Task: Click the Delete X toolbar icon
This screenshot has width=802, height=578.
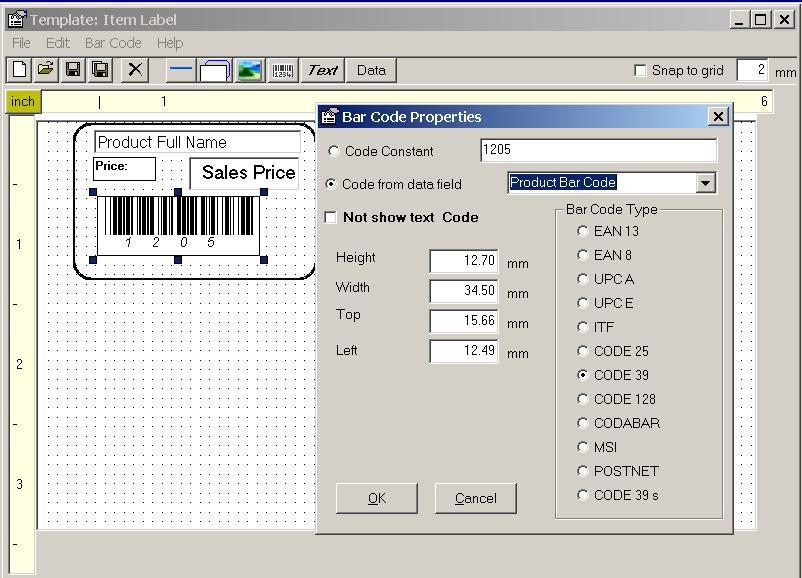Action: 135,70
